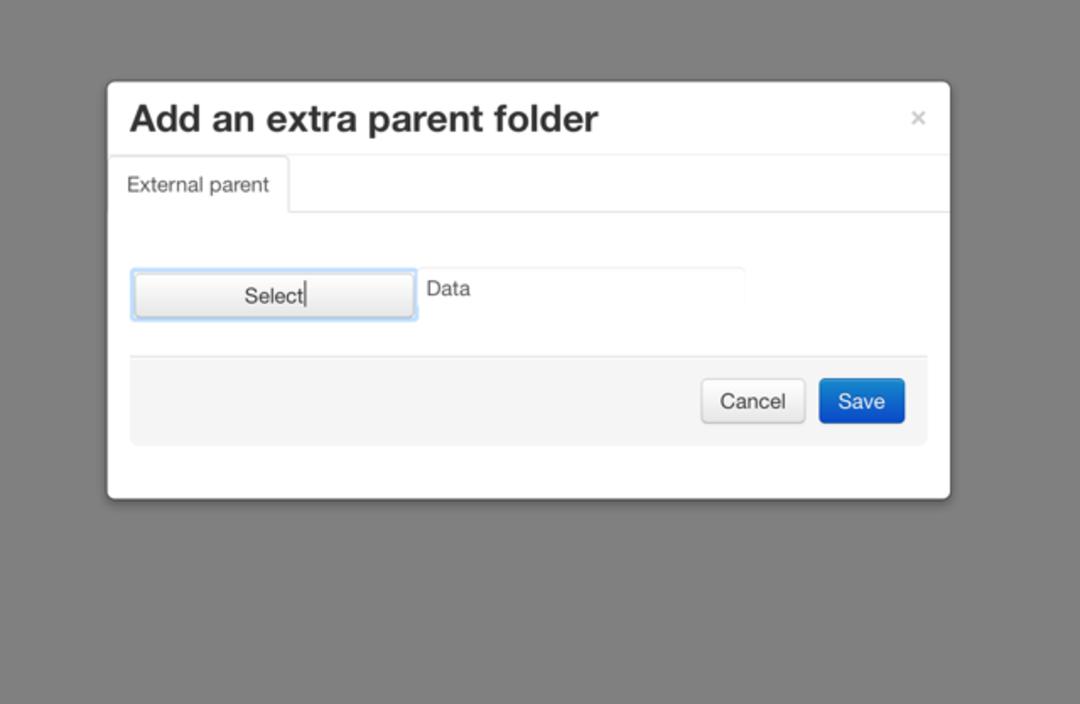Image resolution: width=1080 pixels, height=704 pixels.
Task: Cancel adding the parent folder
Action: [753, 401]
